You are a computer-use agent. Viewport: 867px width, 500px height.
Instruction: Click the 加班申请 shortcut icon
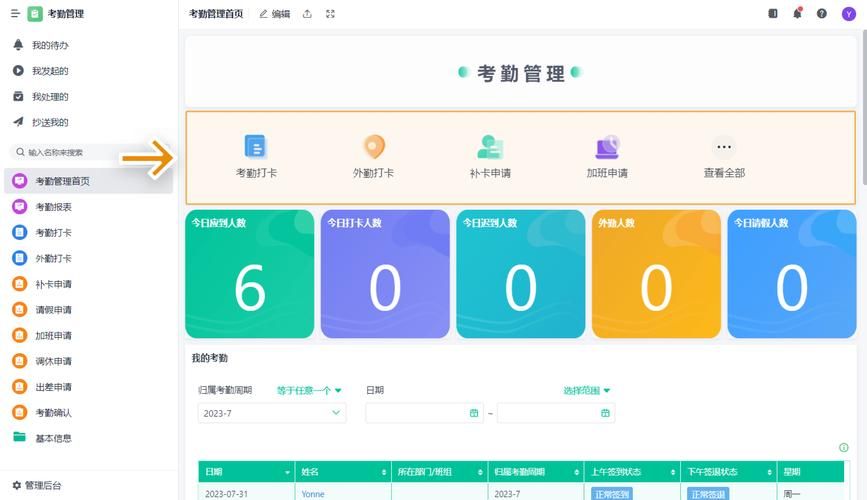coord(607,147)
